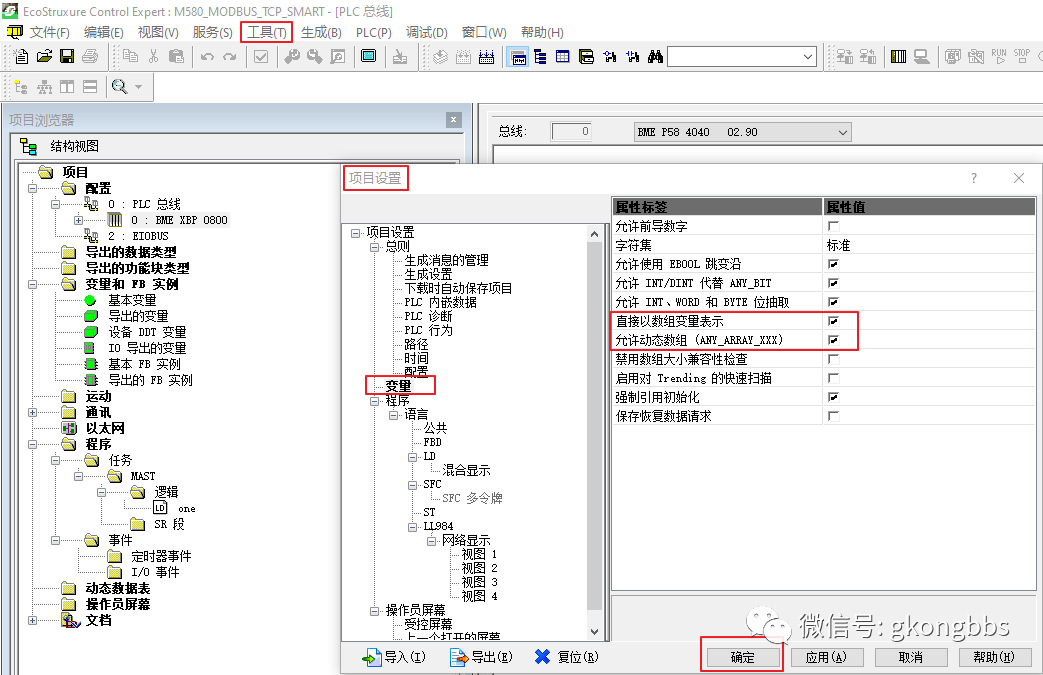Click the 帮助(H) button in dialog
The width and height of the screenshot is (1043, 675).
[994, 658]
